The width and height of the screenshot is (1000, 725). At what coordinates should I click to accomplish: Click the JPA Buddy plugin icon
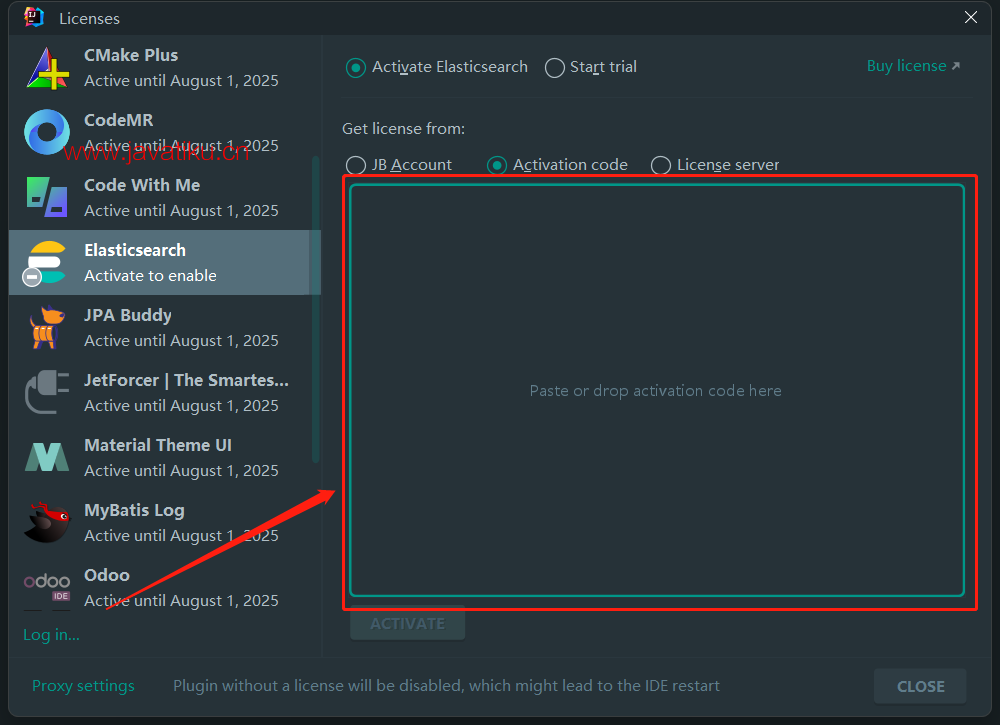47,328
